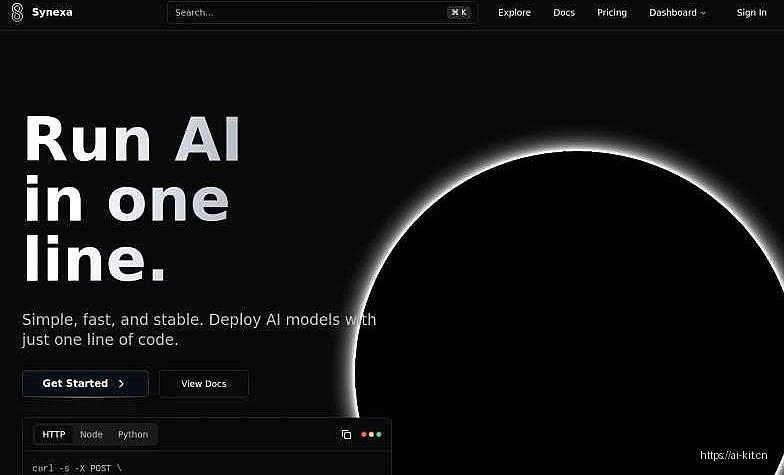Viewport: 784px width, 475px height.
Task: Click the green dot in the code window
Action: (x=379, y=435)
